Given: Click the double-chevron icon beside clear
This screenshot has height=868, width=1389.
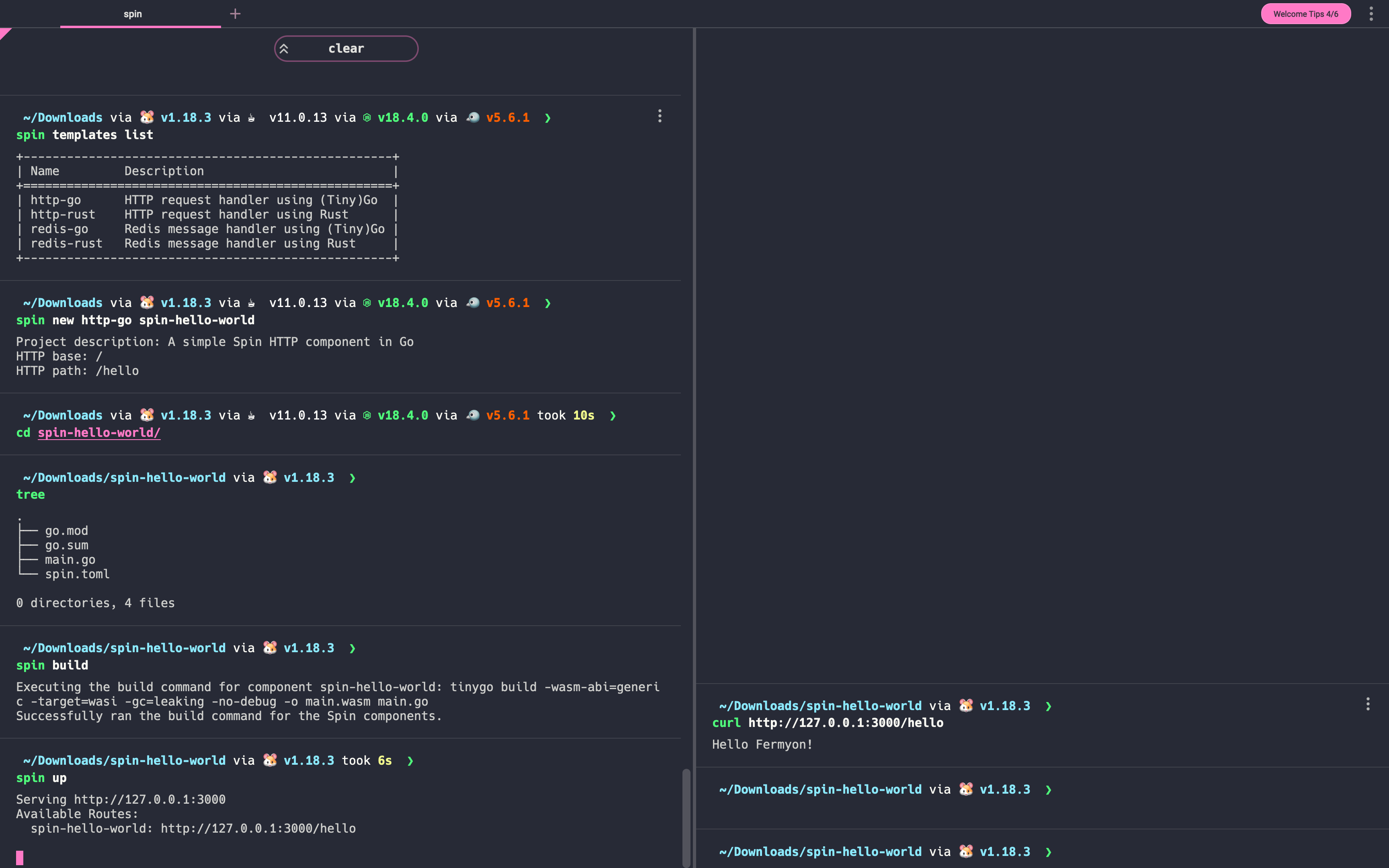Looking at the screenshot, I should (284, 49).
